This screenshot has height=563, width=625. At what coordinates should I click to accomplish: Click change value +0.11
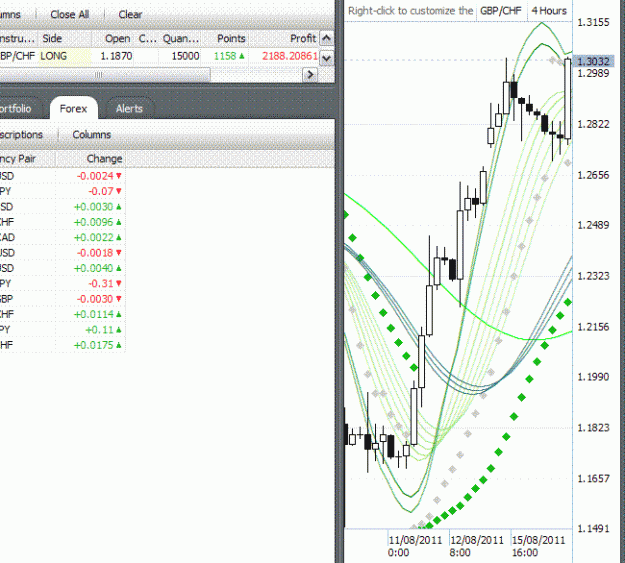[100, 330]
